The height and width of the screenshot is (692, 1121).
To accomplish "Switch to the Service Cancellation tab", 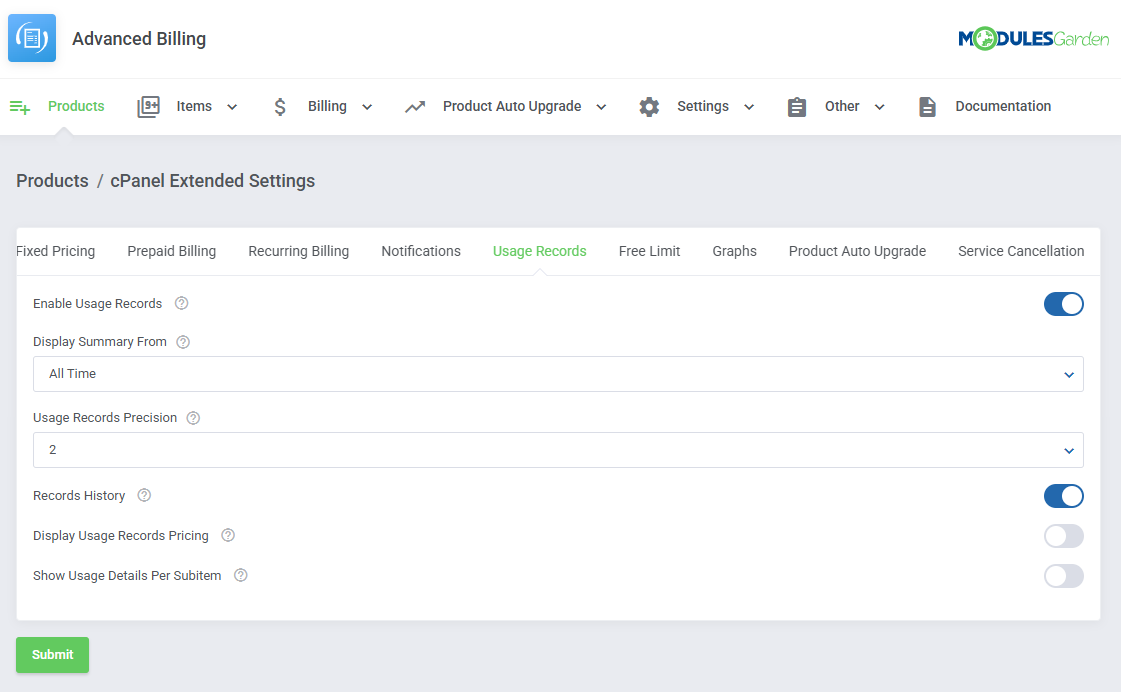I will (x=1021, y=251).
